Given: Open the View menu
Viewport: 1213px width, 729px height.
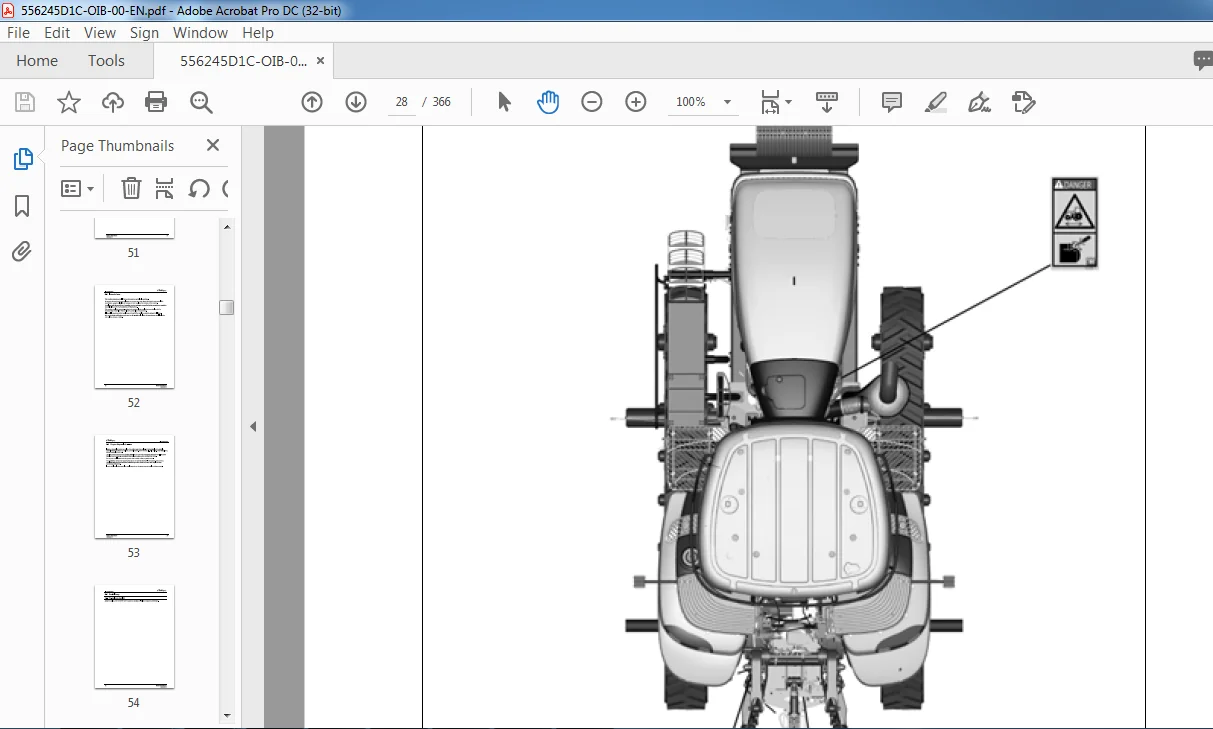Looking at the screenshot, I should [100, 32].
